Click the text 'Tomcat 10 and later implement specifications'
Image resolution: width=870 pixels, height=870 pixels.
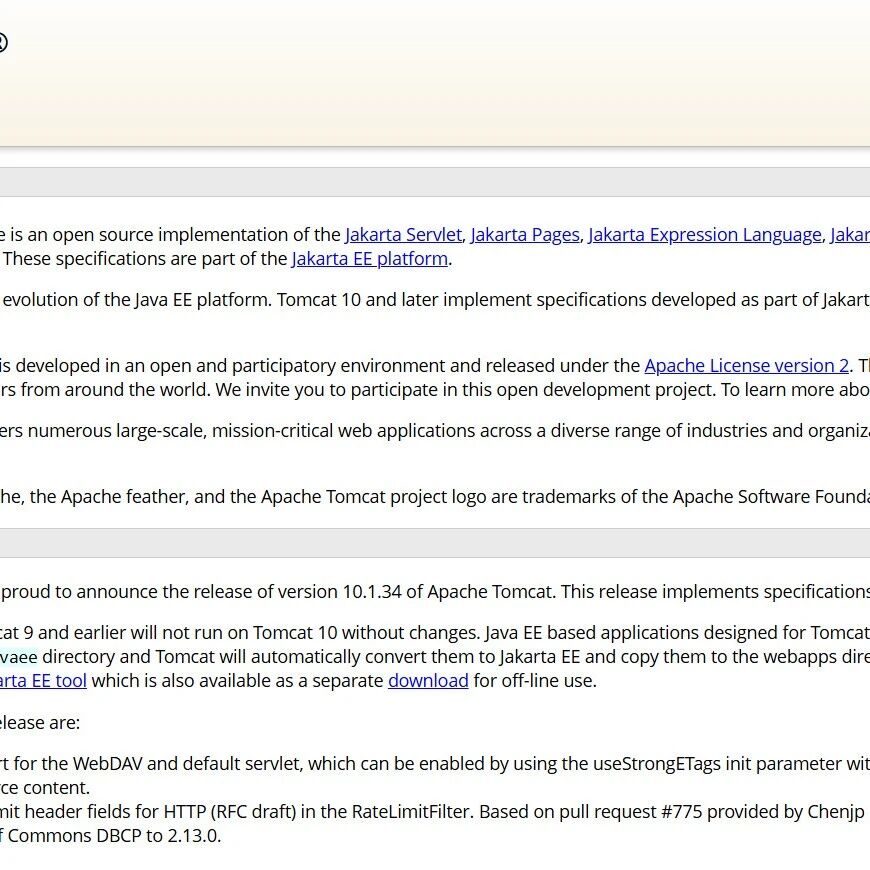click(x=462, y=300)
